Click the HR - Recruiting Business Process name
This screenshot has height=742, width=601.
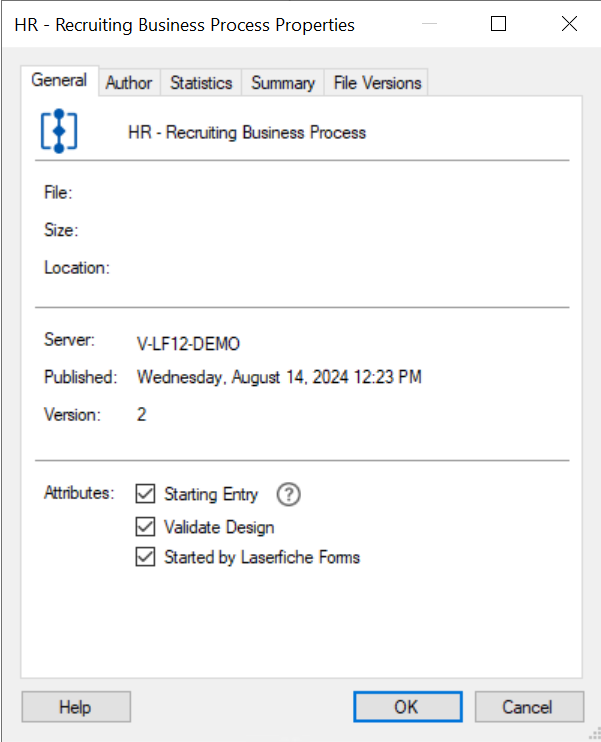tap(247, 132)
